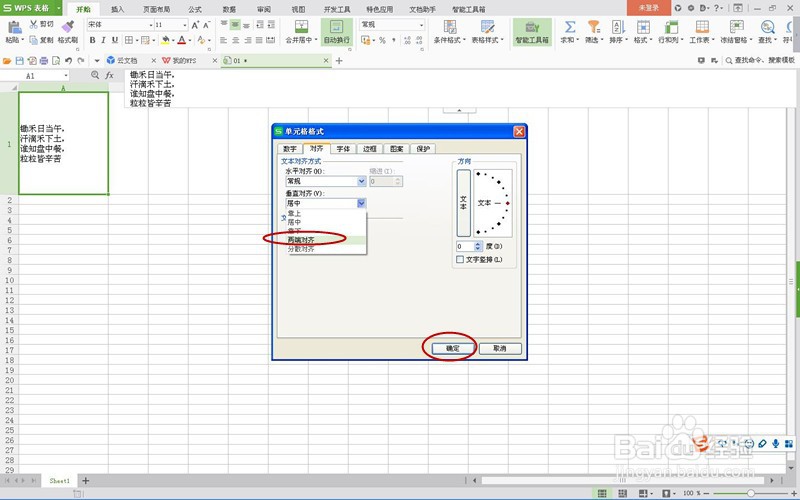Toggle align text left in ribbon

point(224,40)
